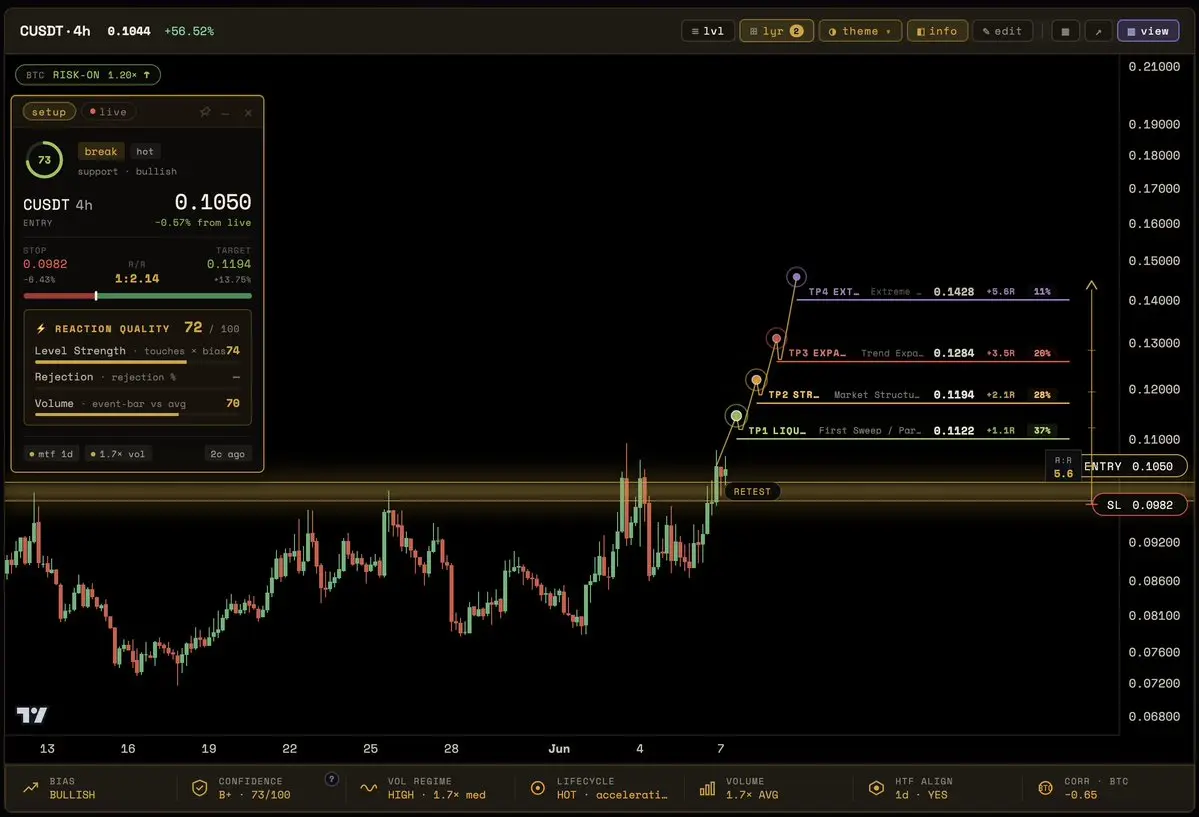Click the TP4 price 0.1428
The height and width of the screenshot is (817, 1199).
coord(954,291)
